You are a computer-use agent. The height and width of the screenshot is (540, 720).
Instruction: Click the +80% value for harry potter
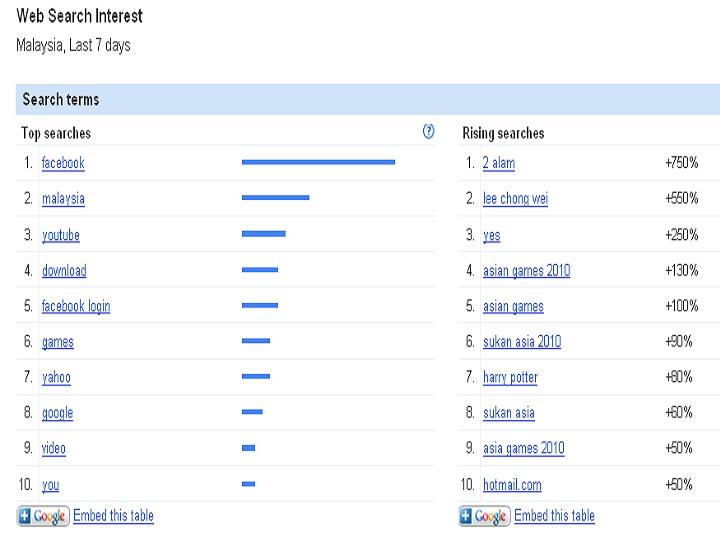pos(679,377)
